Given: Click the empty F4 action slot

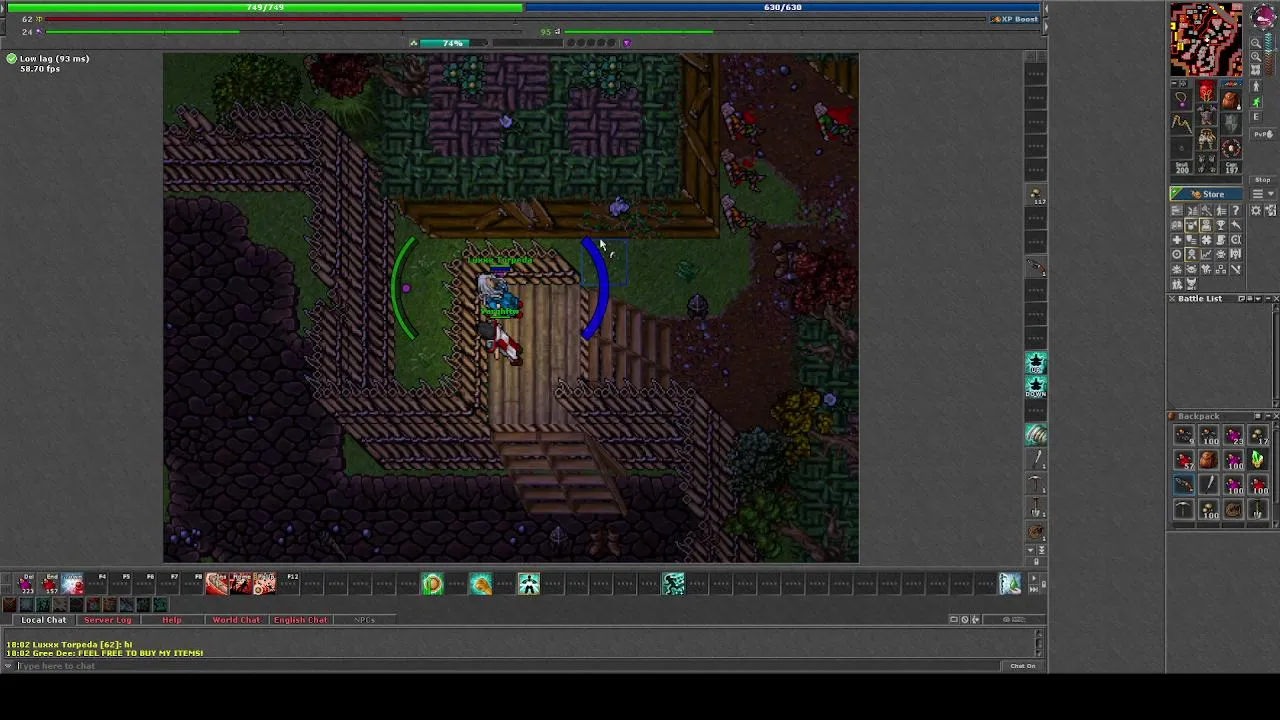Looking at the screenshot, I should [96, 583].
